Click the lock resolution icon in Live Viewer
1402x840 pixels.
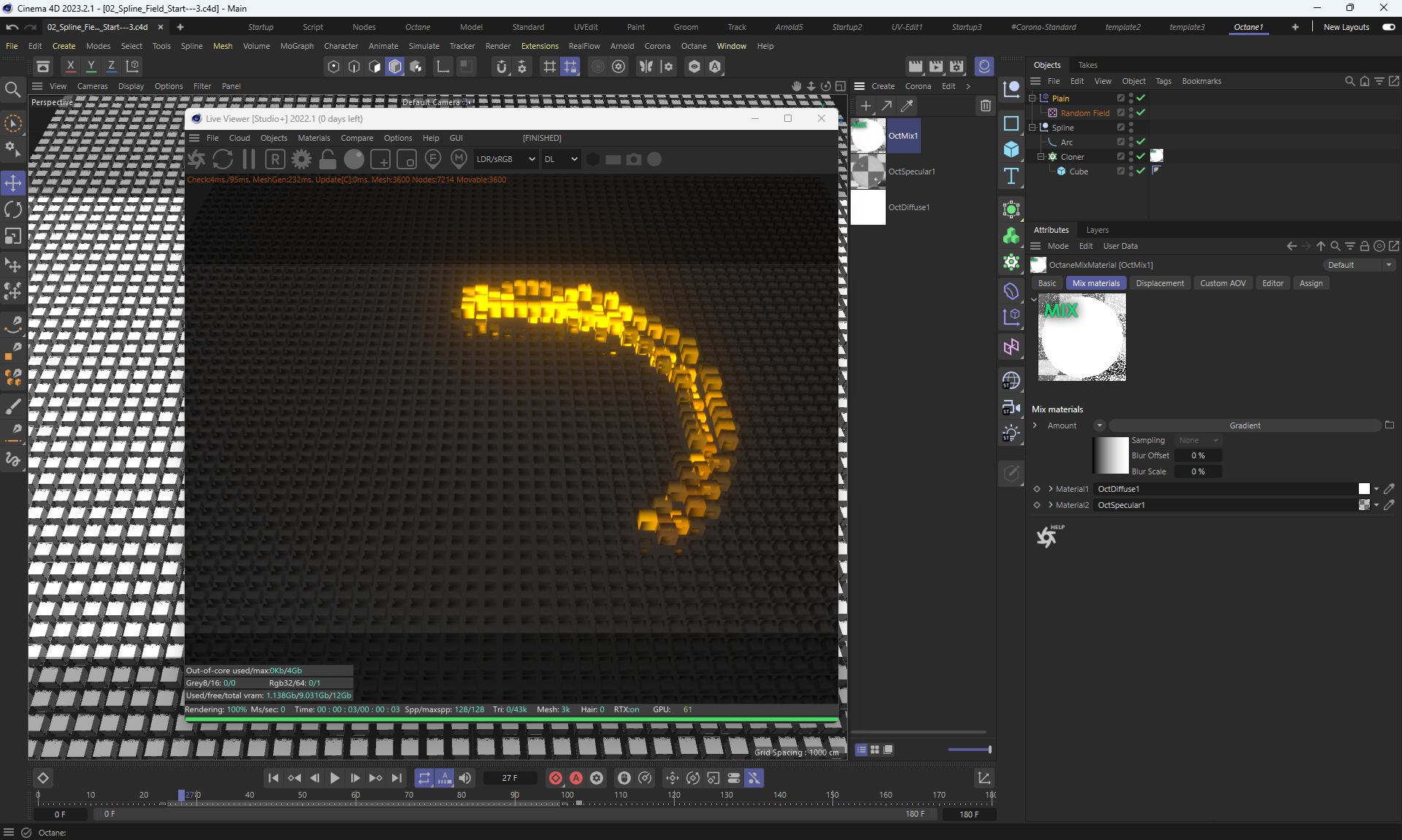pyautogui.click(x=328, y=159)
